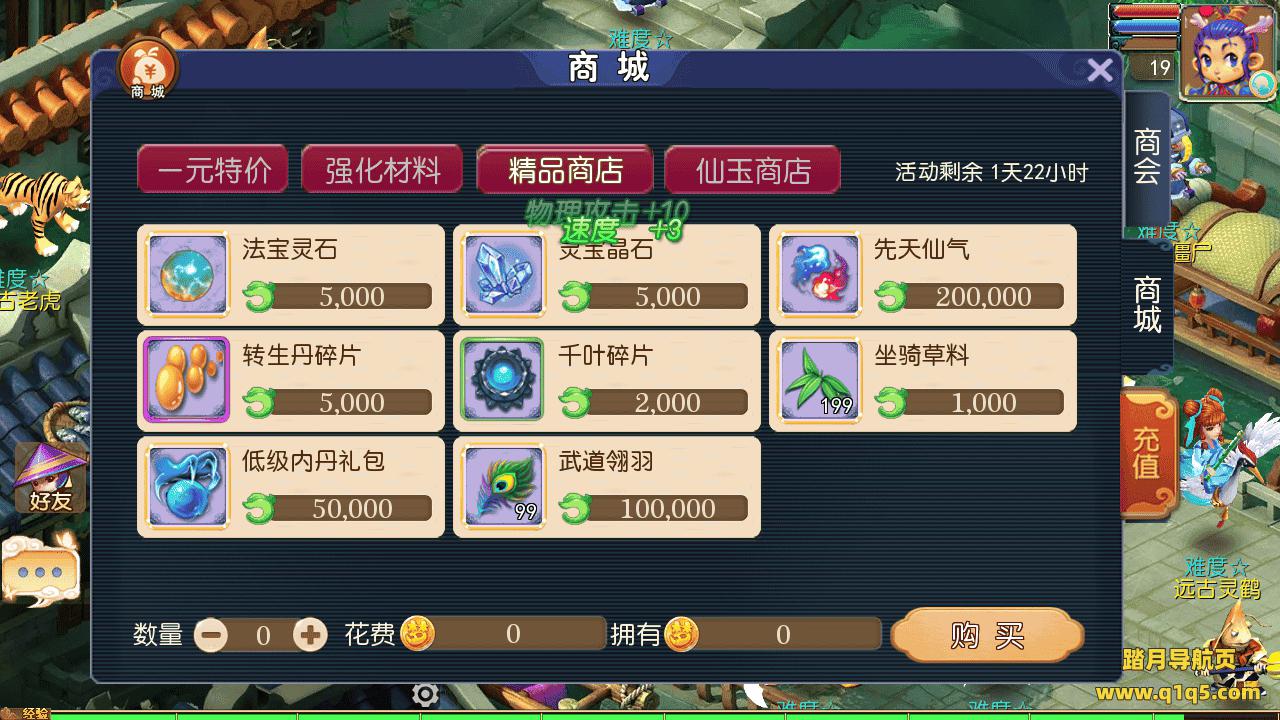Open the player avatar portrait
Viewport: 1280px width, 720px height.
click(1229, 52)
